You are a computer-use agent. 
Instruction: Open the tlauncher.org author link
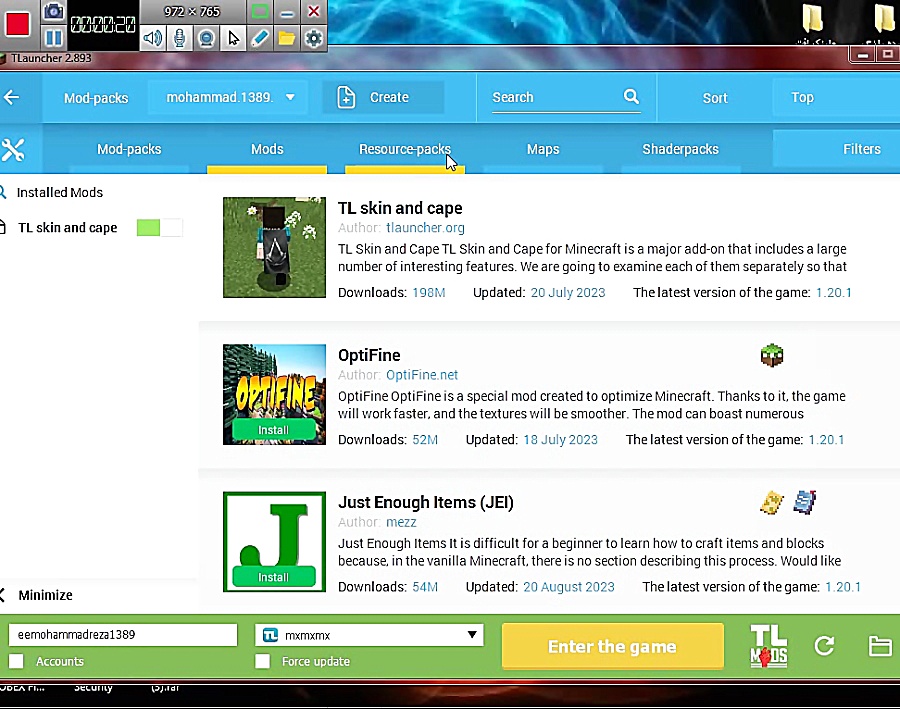pyautogui.click(x=425, y=228)
